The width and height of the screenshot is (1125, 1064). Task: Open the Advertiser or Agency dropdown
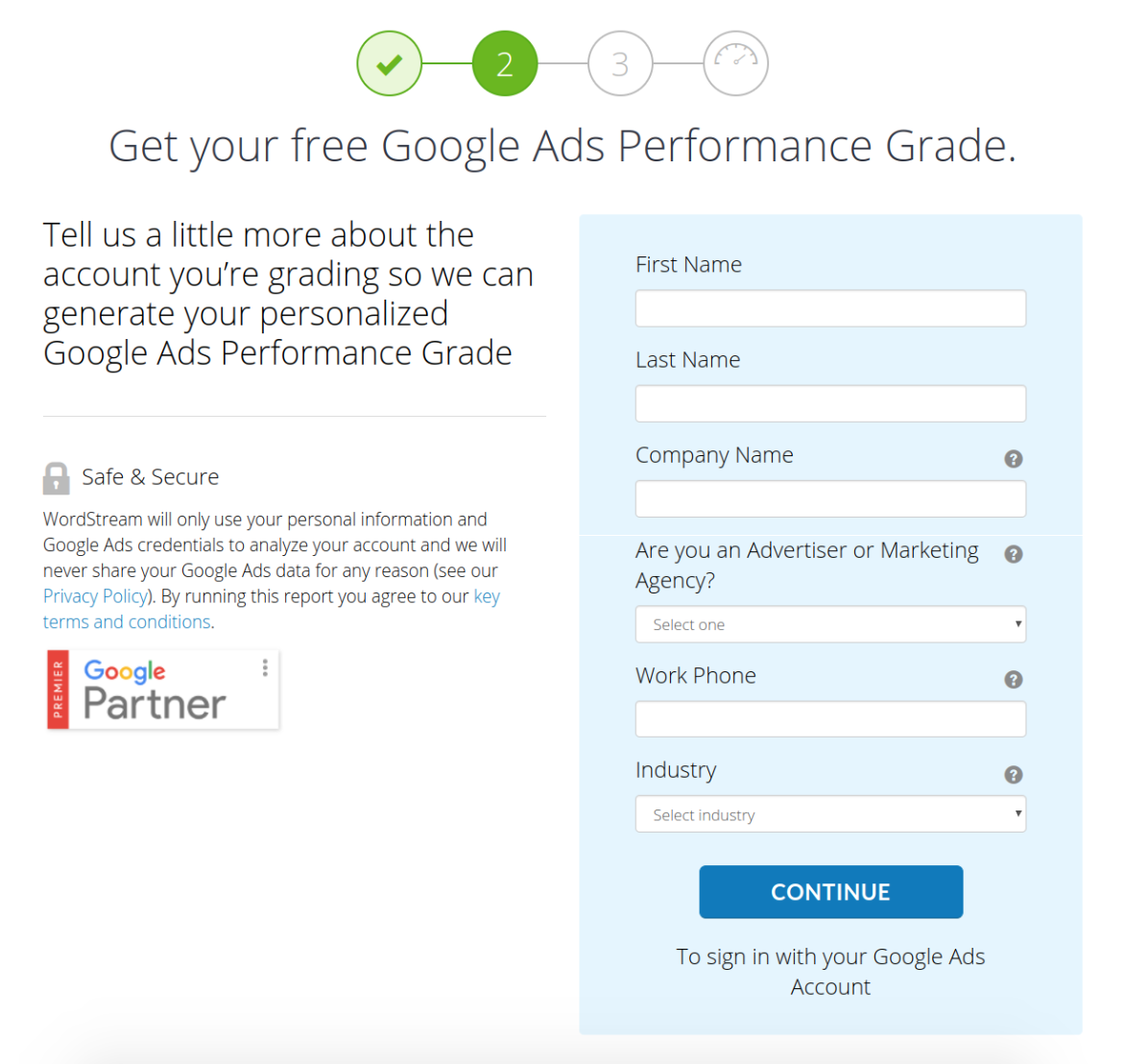point(830,624)
